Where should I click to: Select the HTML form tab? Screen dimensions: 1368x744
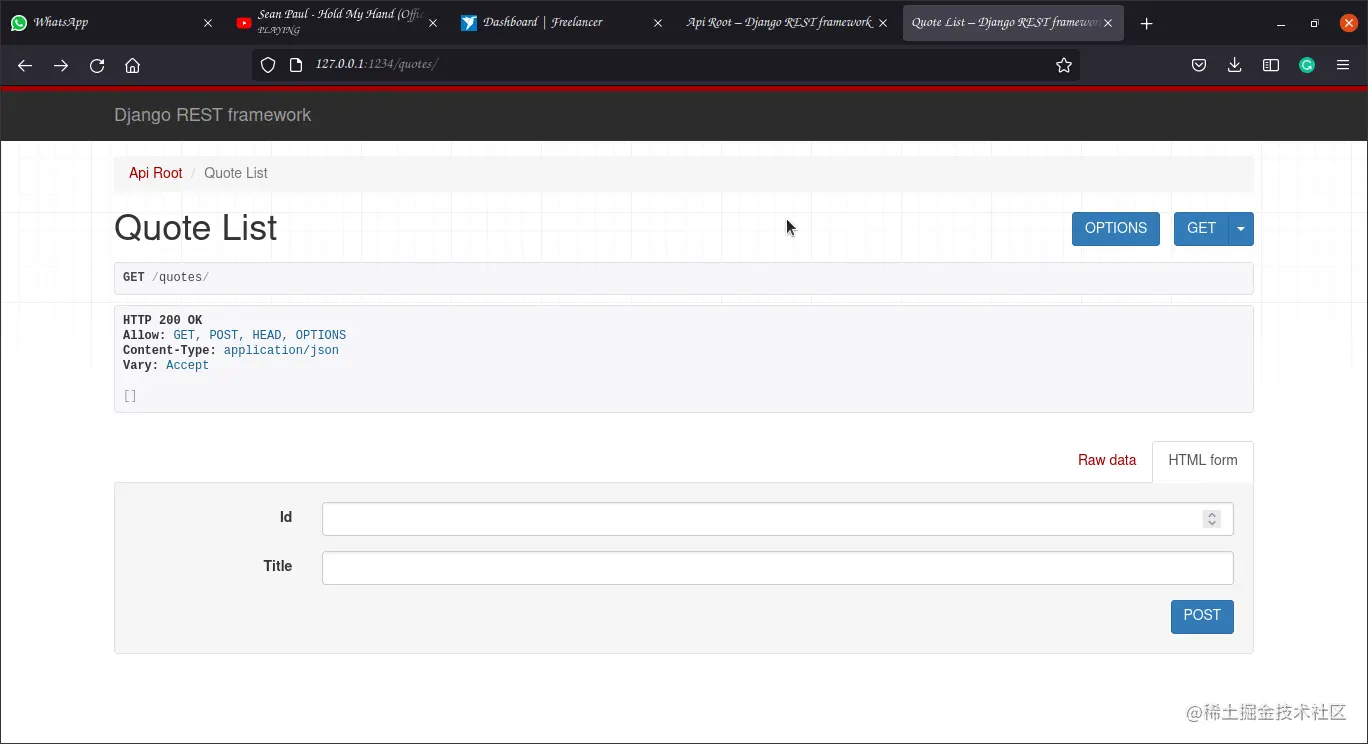coord(1203,461)
